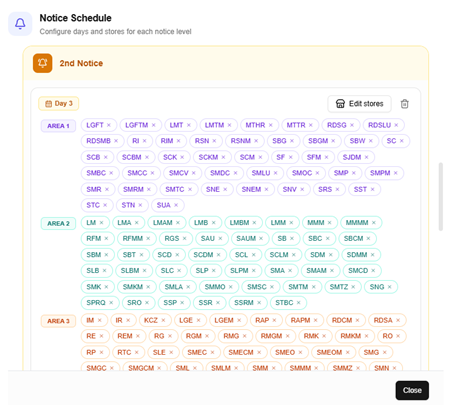Remove the SMEOM tag from Area 3

pos(348,352)
